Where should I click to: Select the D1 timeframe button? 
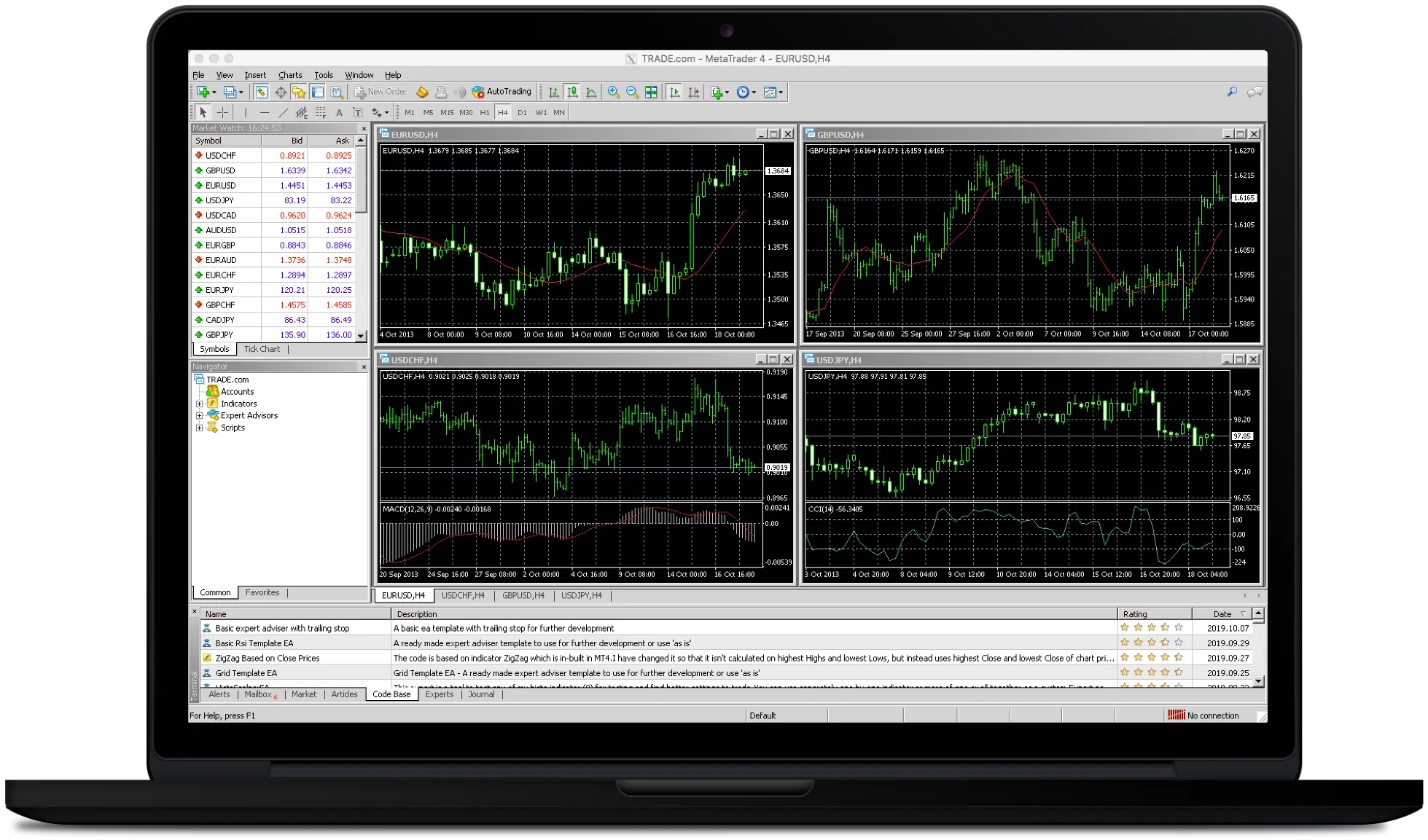click(x=522, y=112)
